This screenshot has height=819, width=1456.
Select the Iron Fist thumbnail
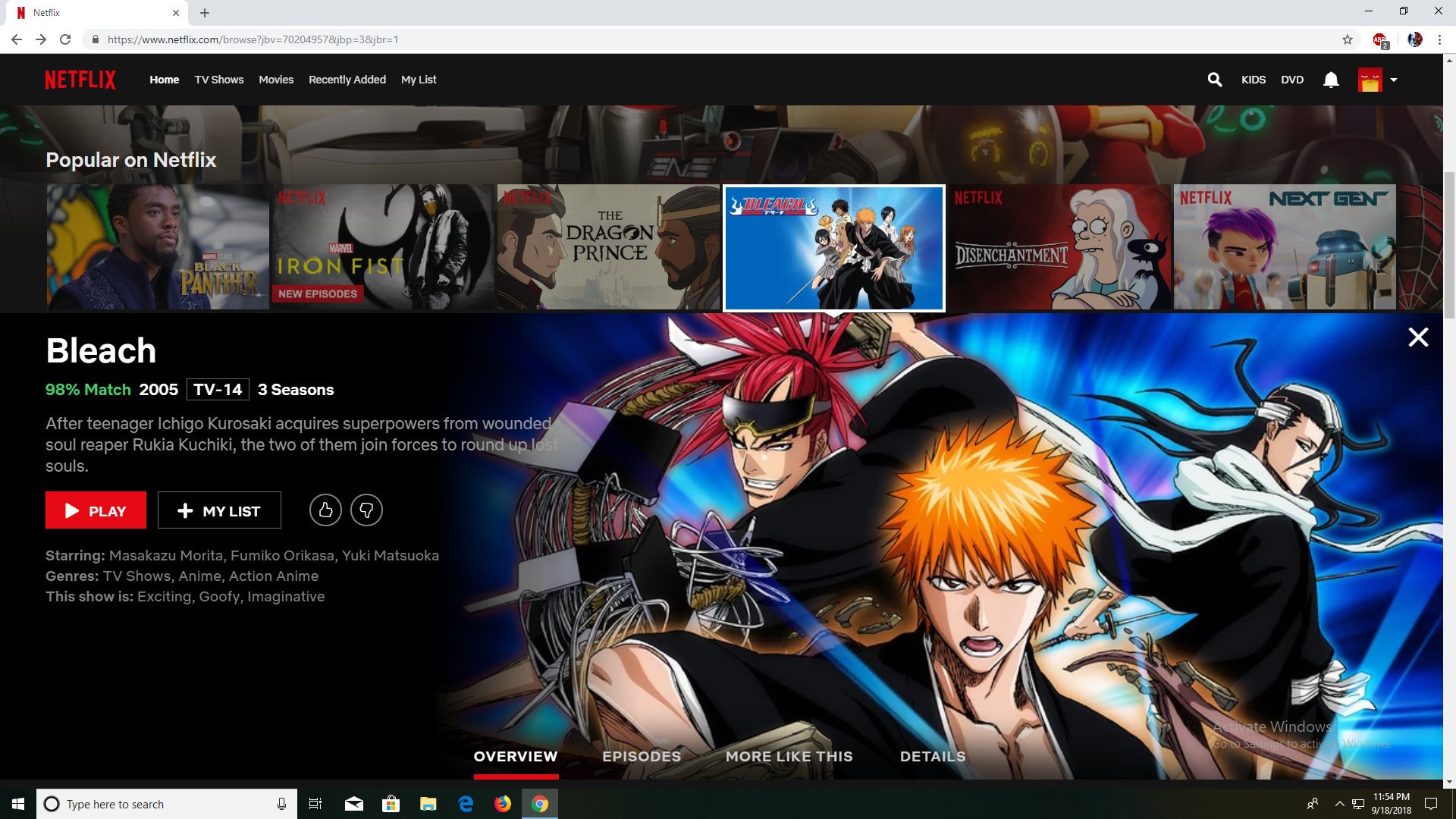click(383, 247)
